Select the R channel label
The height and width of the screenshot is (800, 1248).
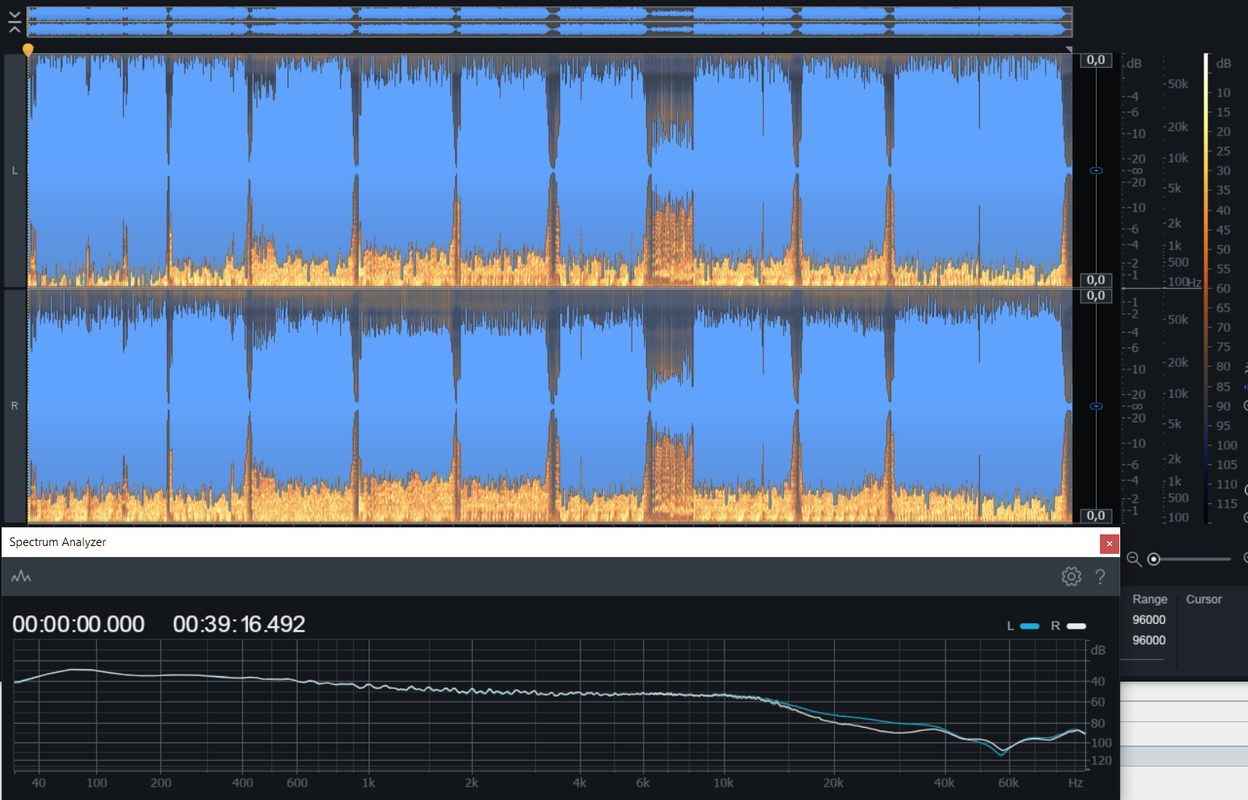[x=14, y=406]
